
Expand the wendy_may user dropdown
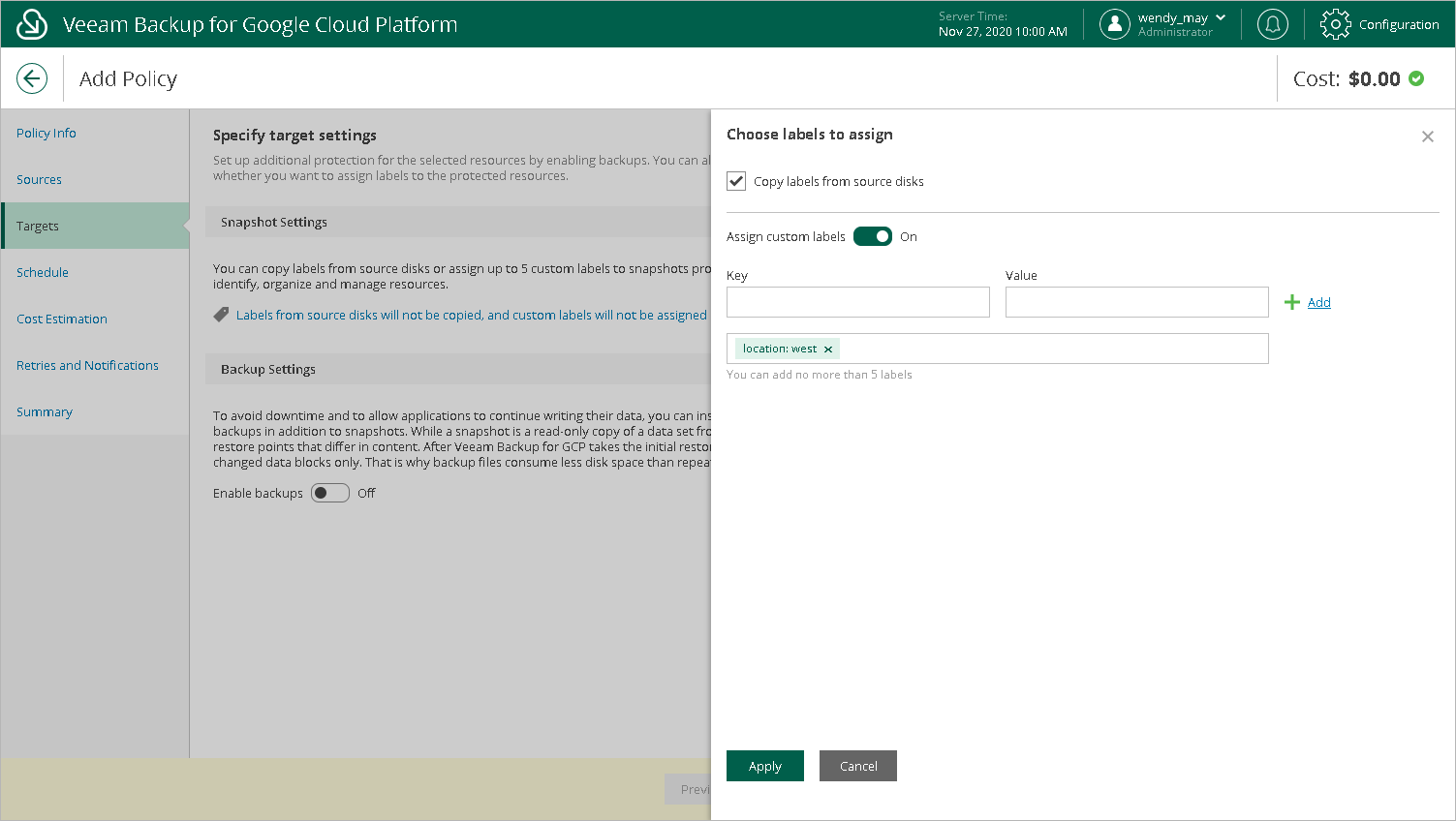pos(1221,17)
